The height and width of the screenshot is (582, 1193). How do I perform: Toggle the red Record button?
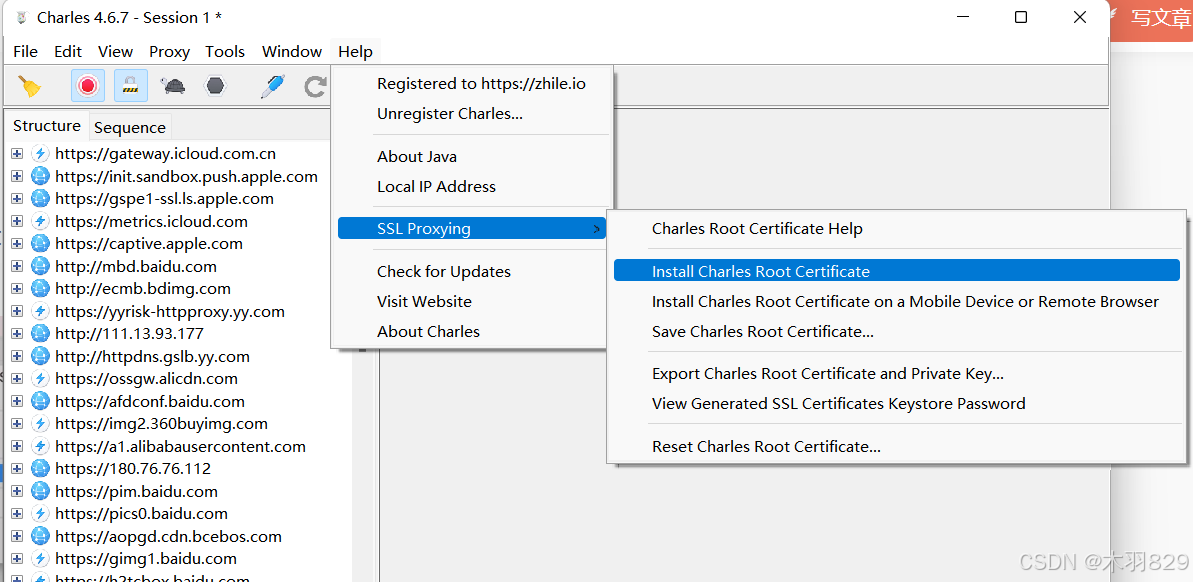coord(87,86)
